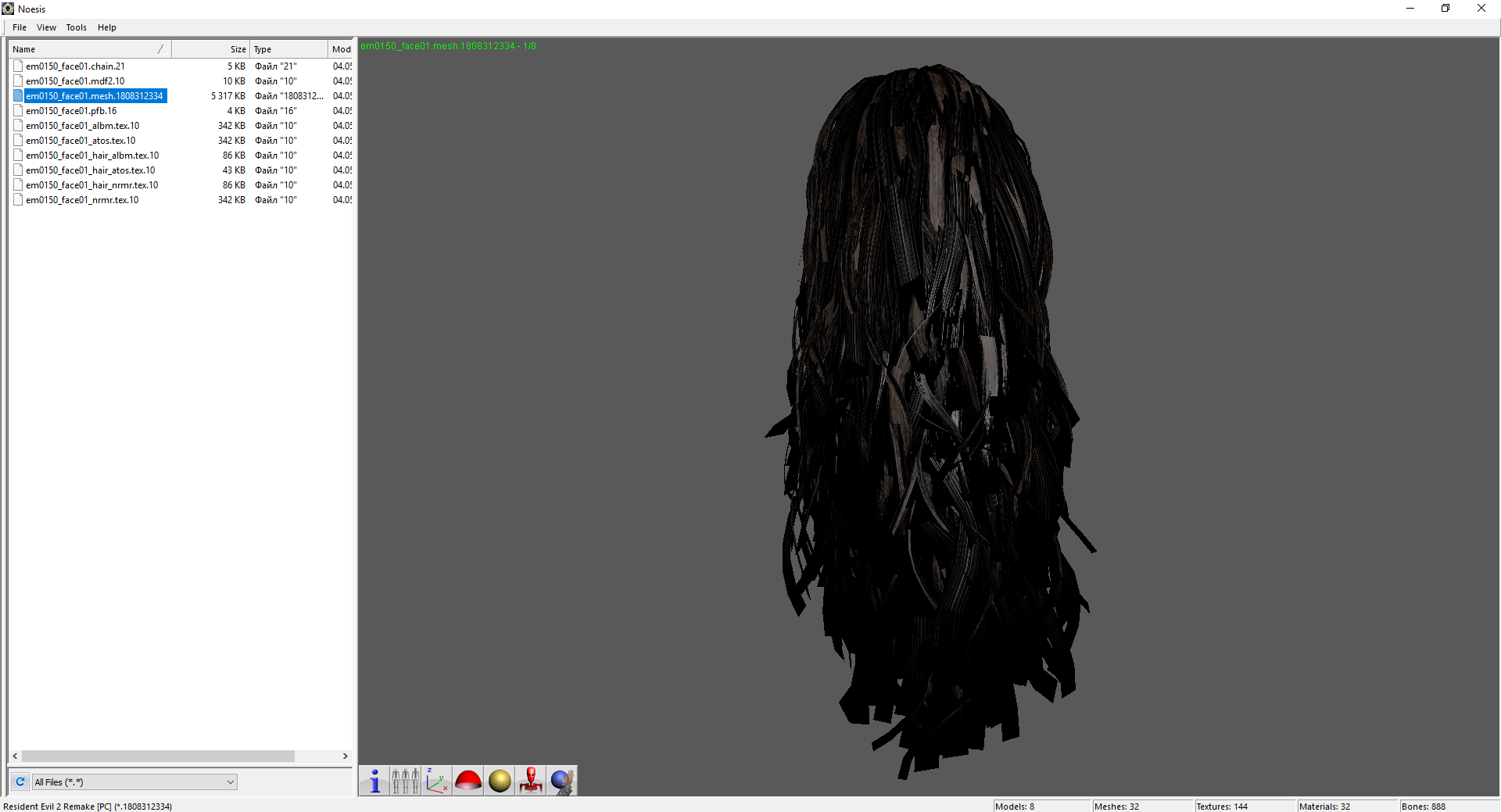This screenshot has height=812, width=1501.
Task: Open the View menu
Action: point(46,27)
